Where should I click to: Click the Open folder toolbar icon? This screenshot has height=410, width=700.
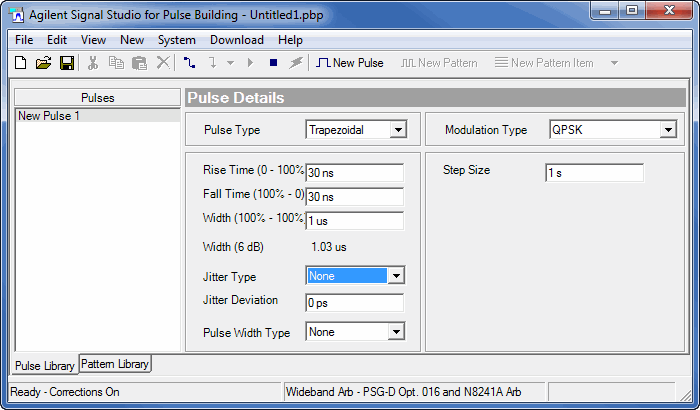[43, 63]
